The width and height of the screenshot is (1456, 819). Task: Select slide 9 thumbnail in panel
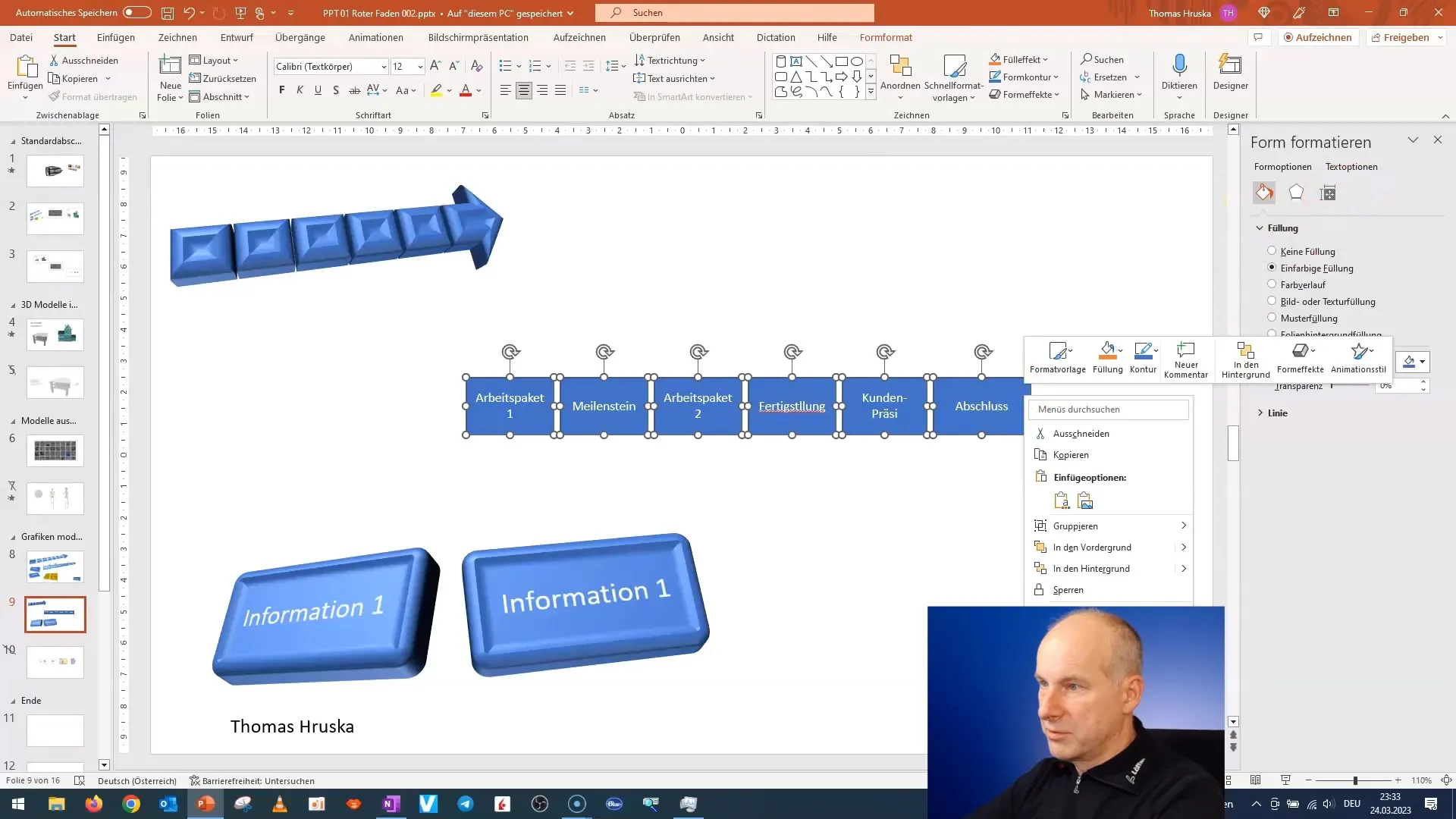(x=55, y=614)
